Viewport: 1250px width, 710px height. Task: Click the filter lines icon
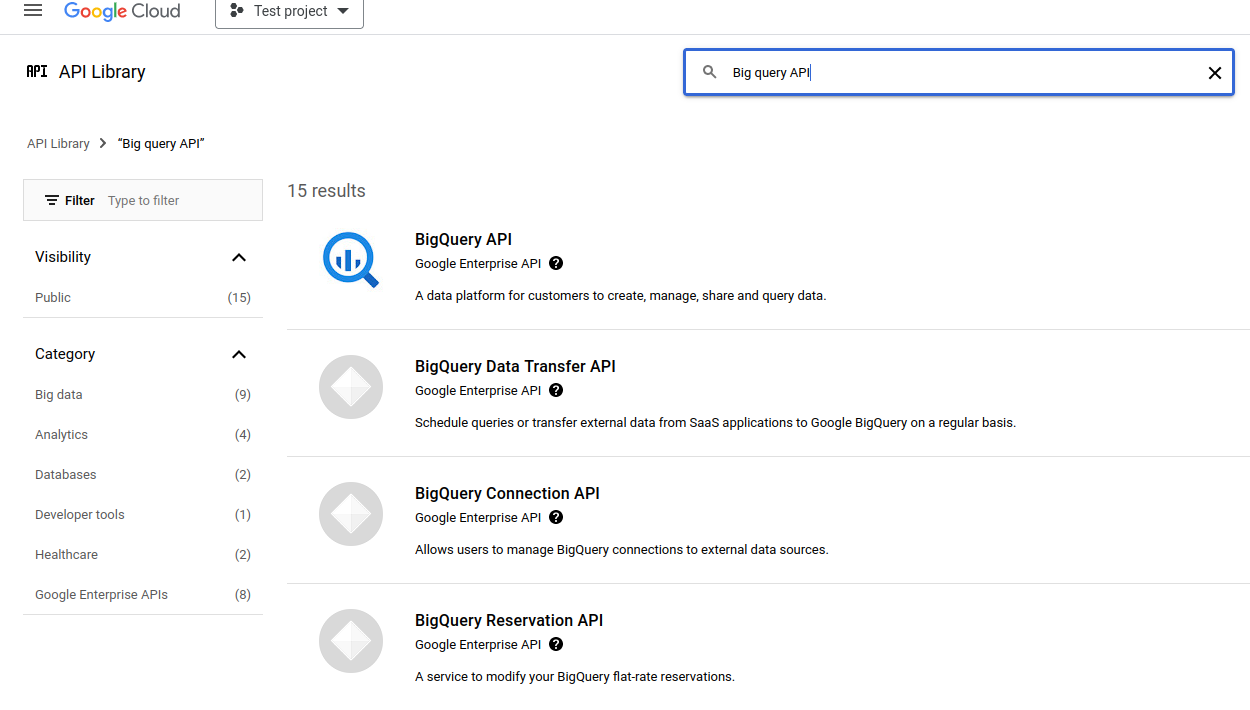(x=52, y=200)
